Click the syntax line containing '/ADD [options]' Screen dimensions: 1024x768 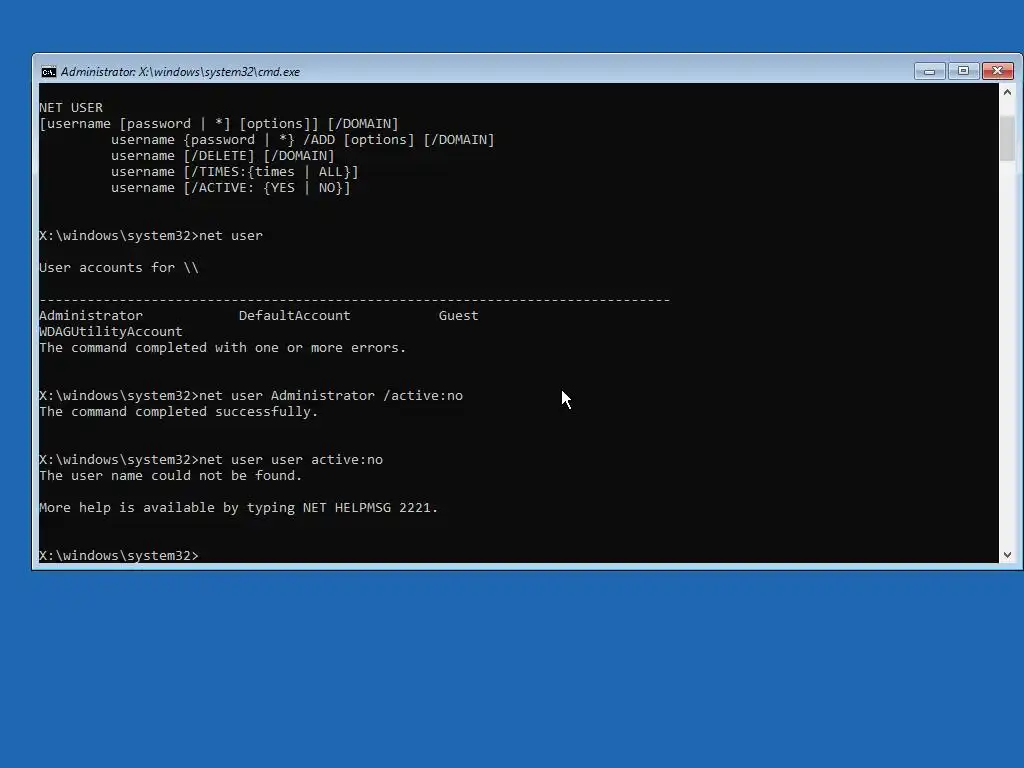click(302, 140)
